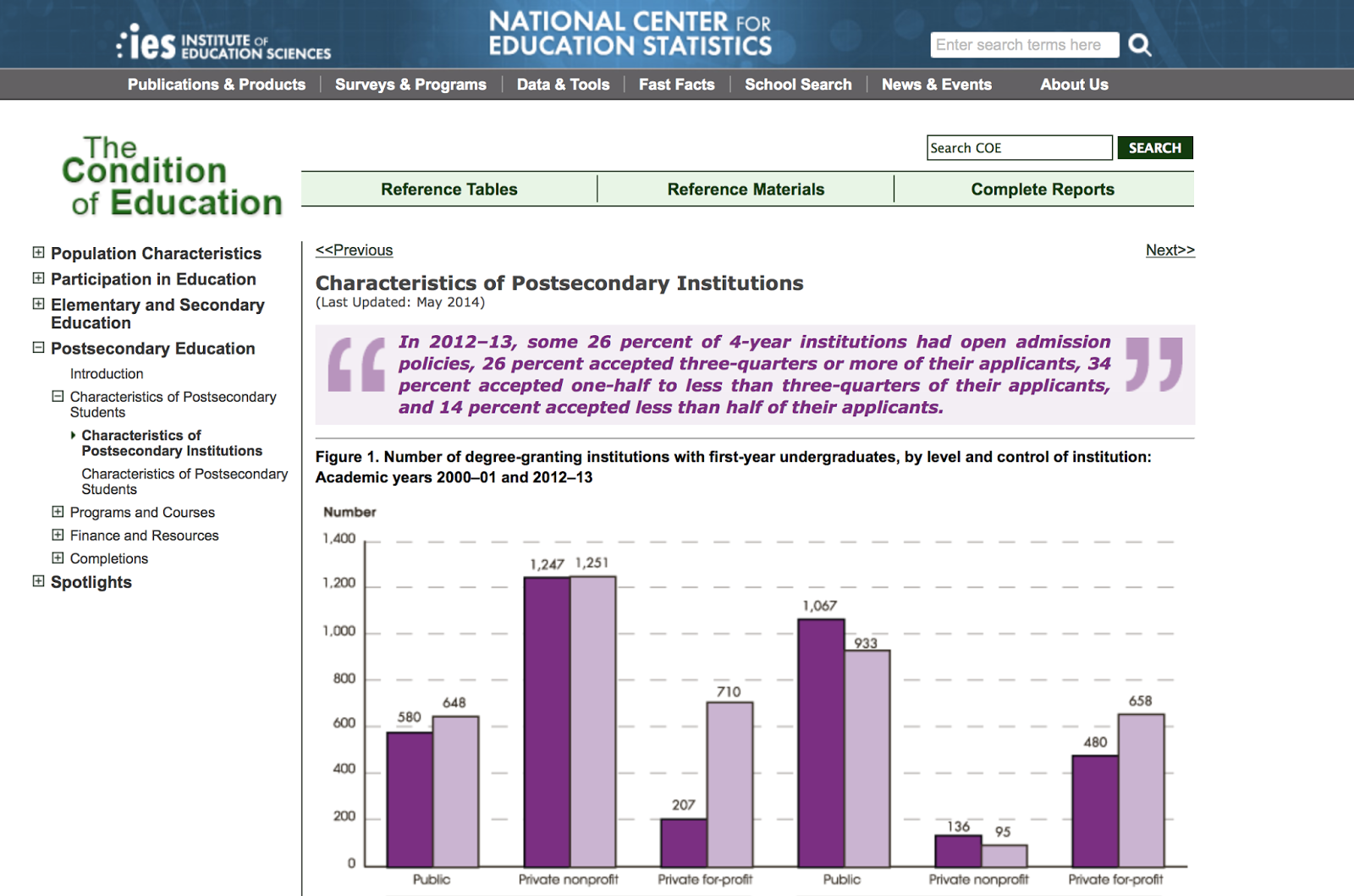Click the National Center for Education Statistics title
The image size is (1354, 896).
click(x=630, y=34)
